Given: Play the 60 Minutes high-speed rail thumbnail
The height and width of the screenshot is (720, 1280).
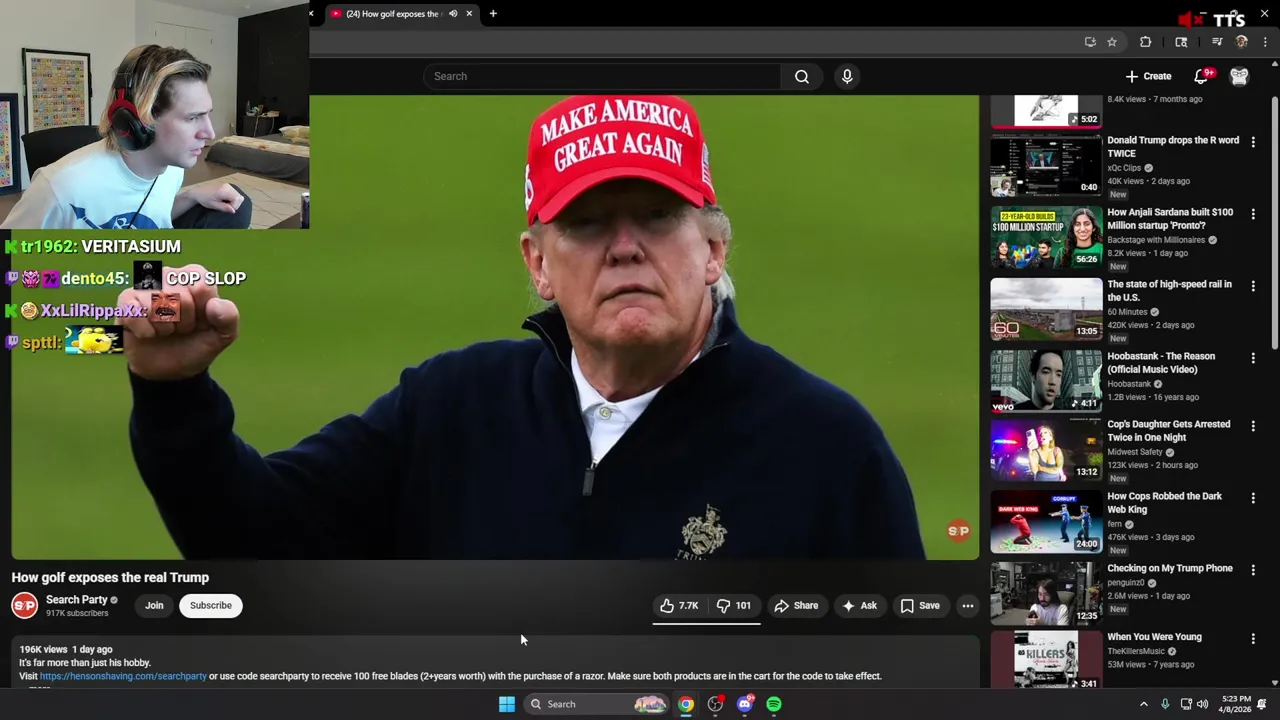Looking at the screenshot, I should 1046,309.
